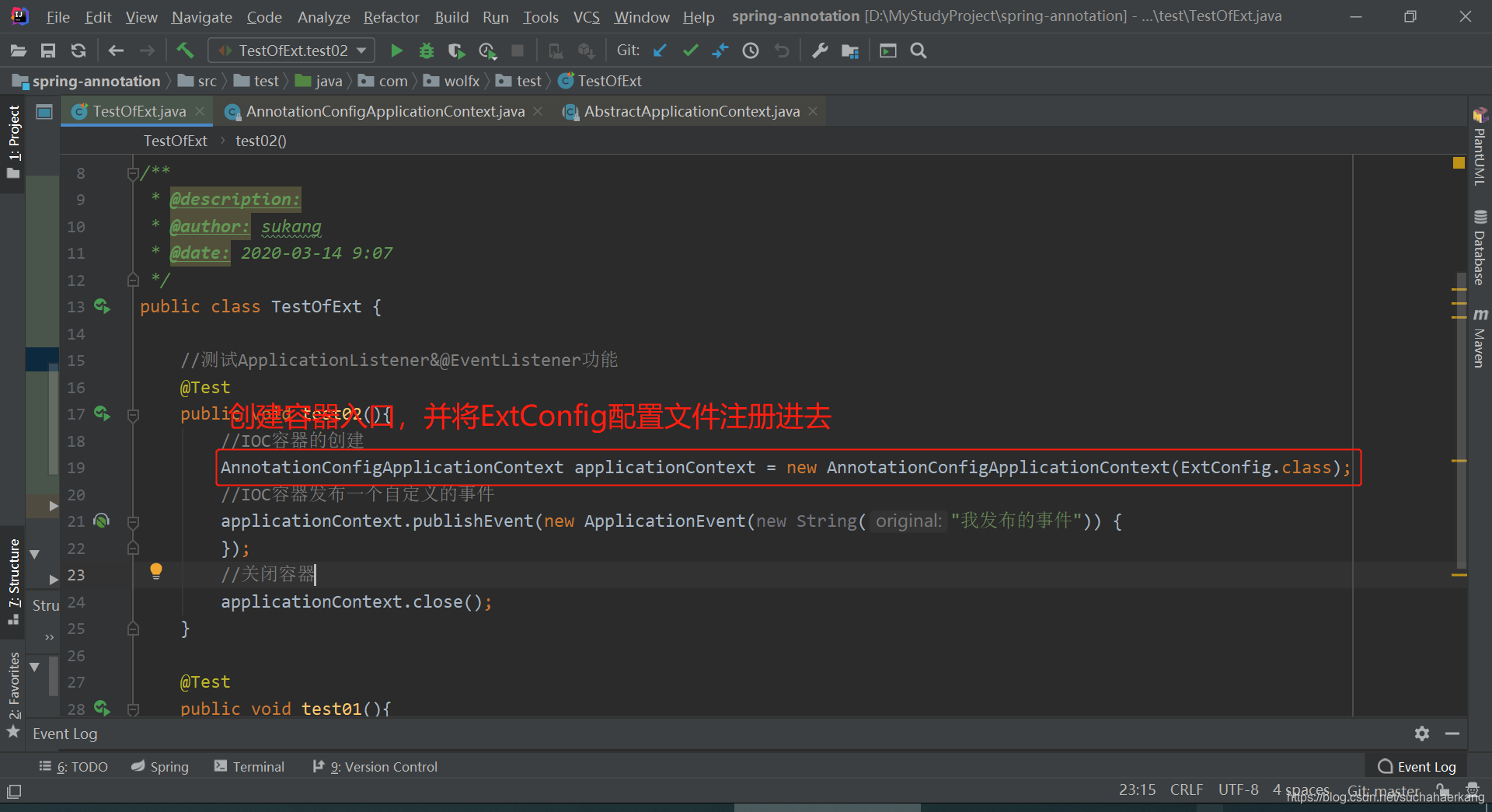Viewport: 1492px width, 812px height.
Task: Change file encoding UTF-8 indicator
Action: point(1238,789)
